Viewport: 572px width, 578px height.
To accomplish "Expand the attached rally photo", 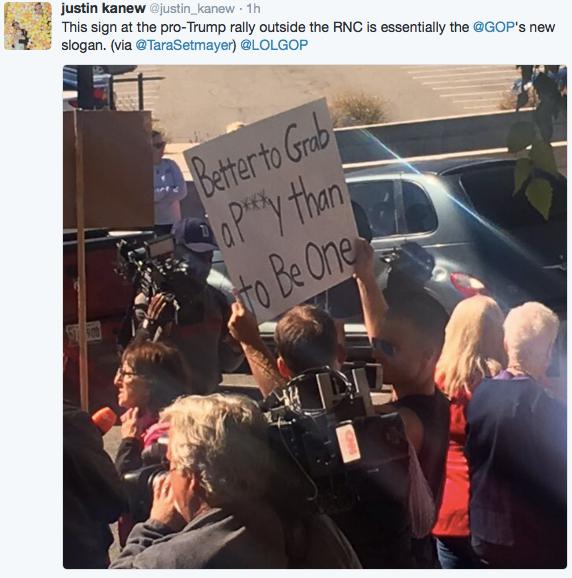I will (315, 317).
